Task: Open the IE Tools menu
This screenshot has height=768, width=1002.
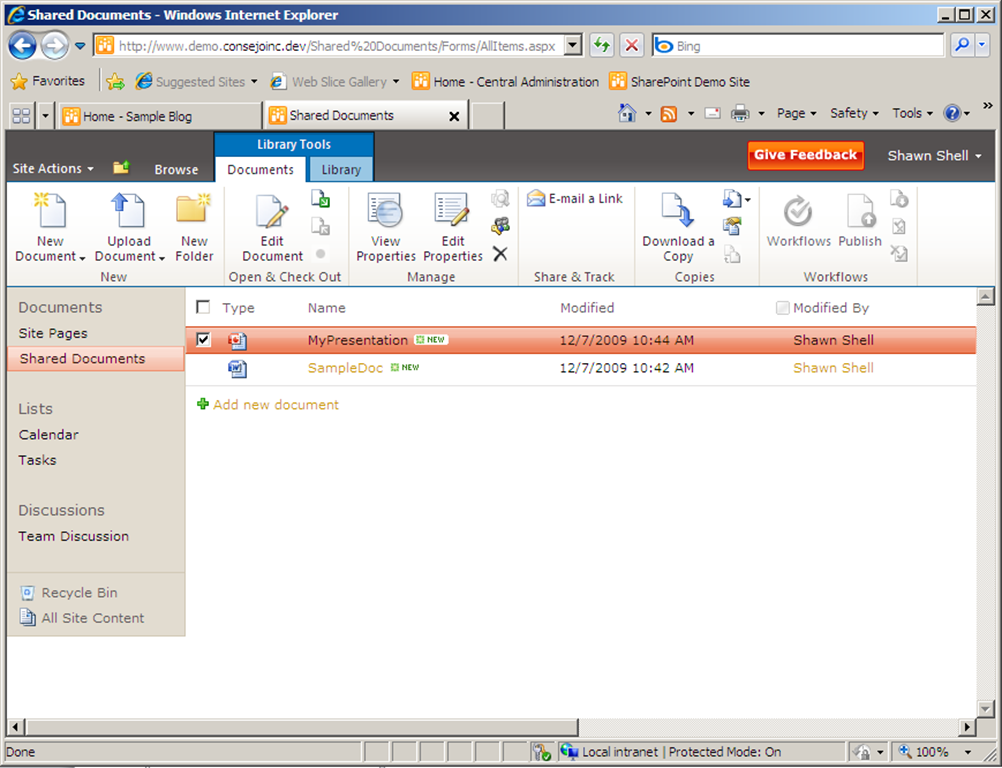Action: 913,113
